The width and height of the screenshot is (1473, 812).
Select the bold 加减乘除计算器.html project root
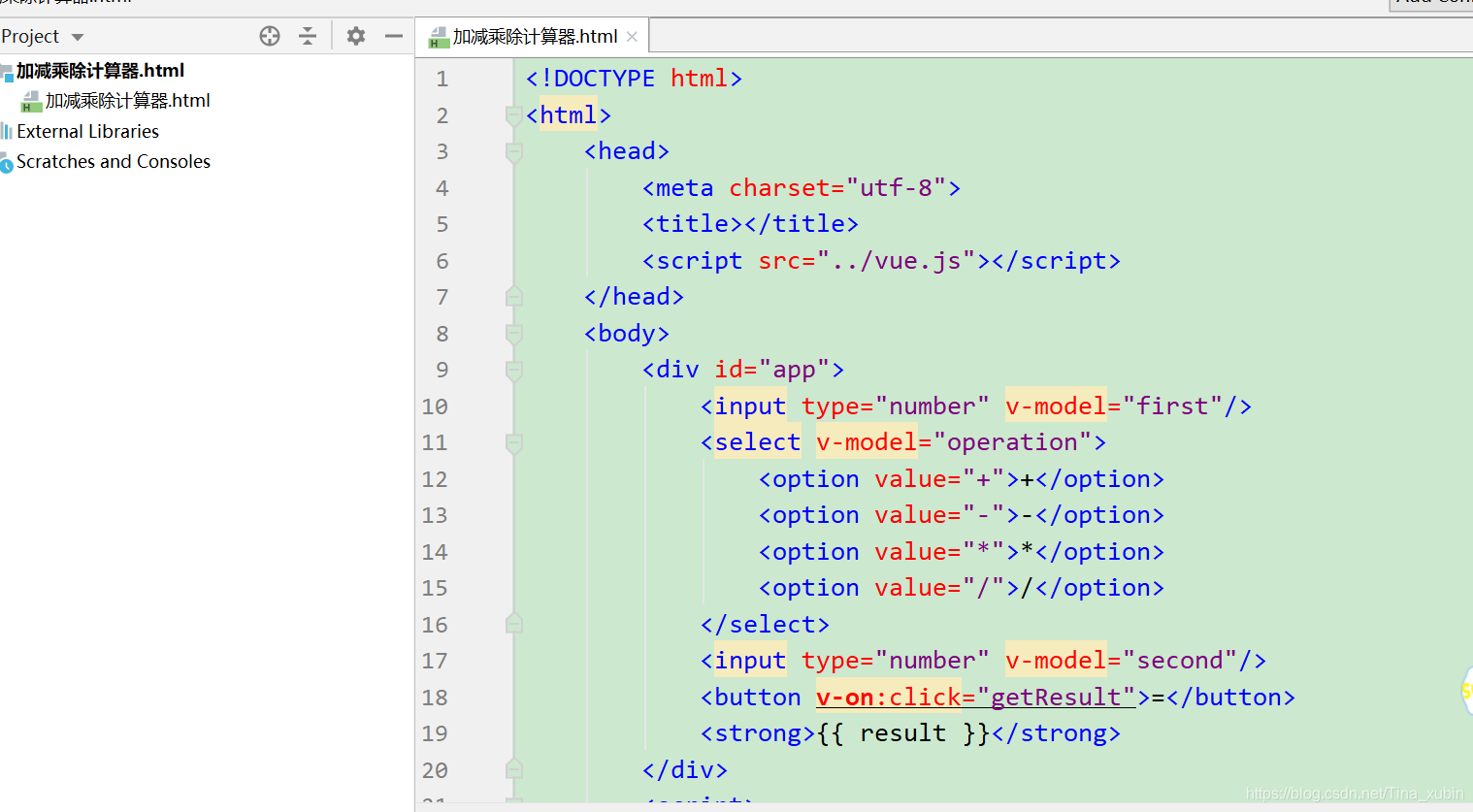click(x=100, y=71)
